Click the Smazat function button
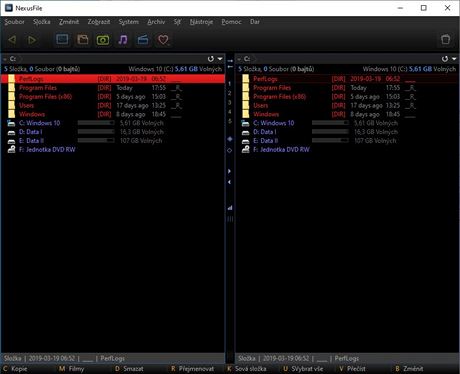Image resolution: width=460 pixels, height=374 pixels. point(129,369)
